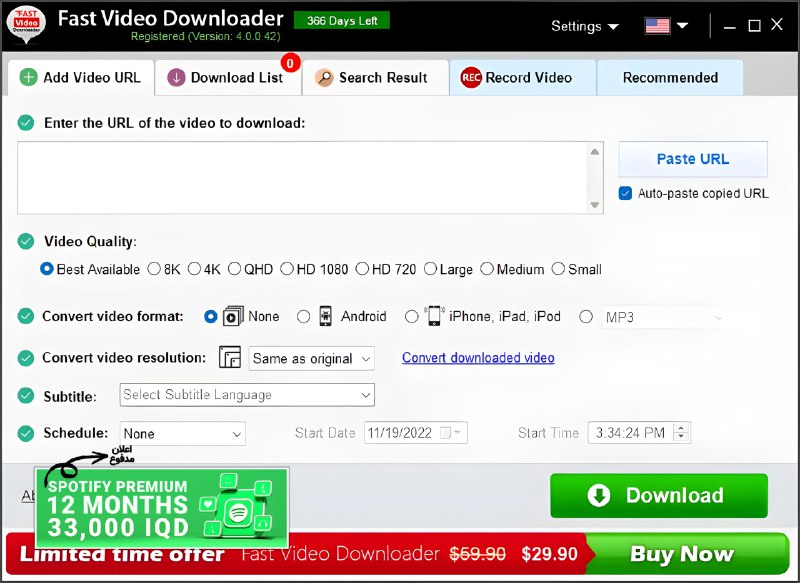Select HD 720 video quality
Image resolution: width=800 pixels, height=583 pixels.
tap(362, 269)
